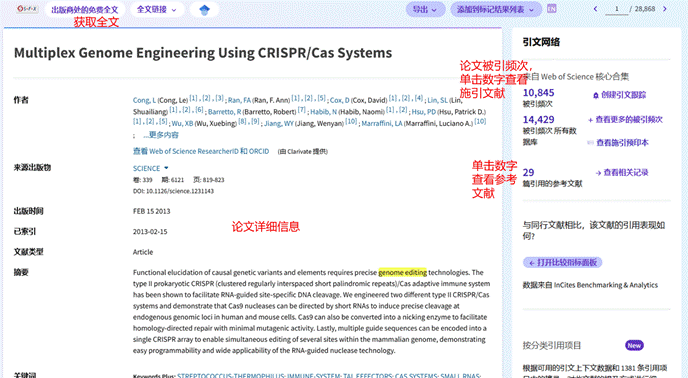Image resolution: width=688 pixels, height=378 pixels.
Task: Click the publication date FEB 15 2013
Action: [x=151, y=211]
